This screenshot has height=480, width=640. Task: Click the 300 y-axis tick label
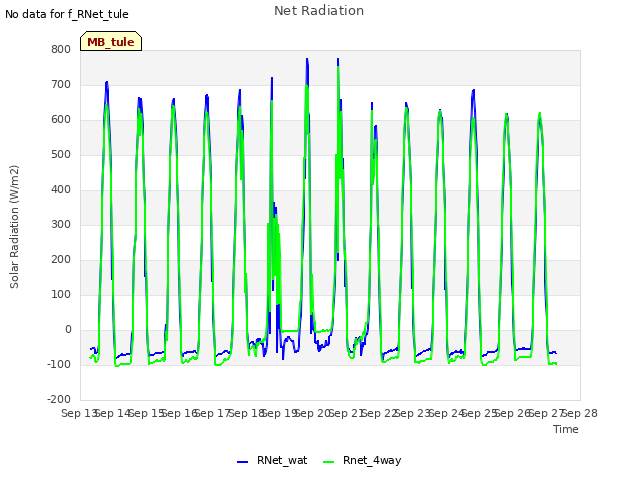(x=61, y=224)
